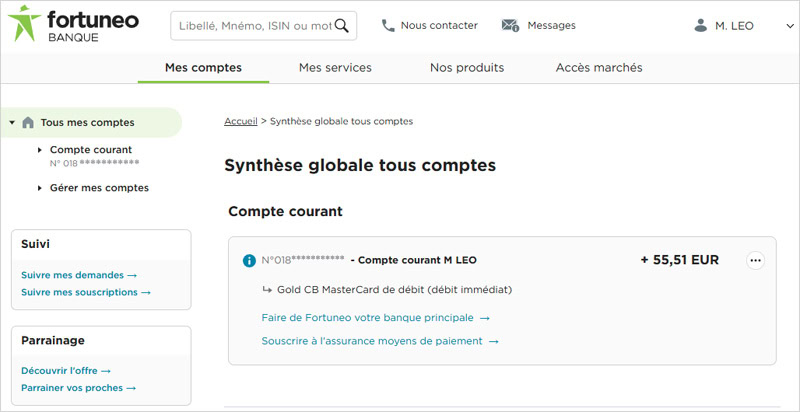Expand the Compte courant sidebar item
The image size is (800, 412).
40,150
